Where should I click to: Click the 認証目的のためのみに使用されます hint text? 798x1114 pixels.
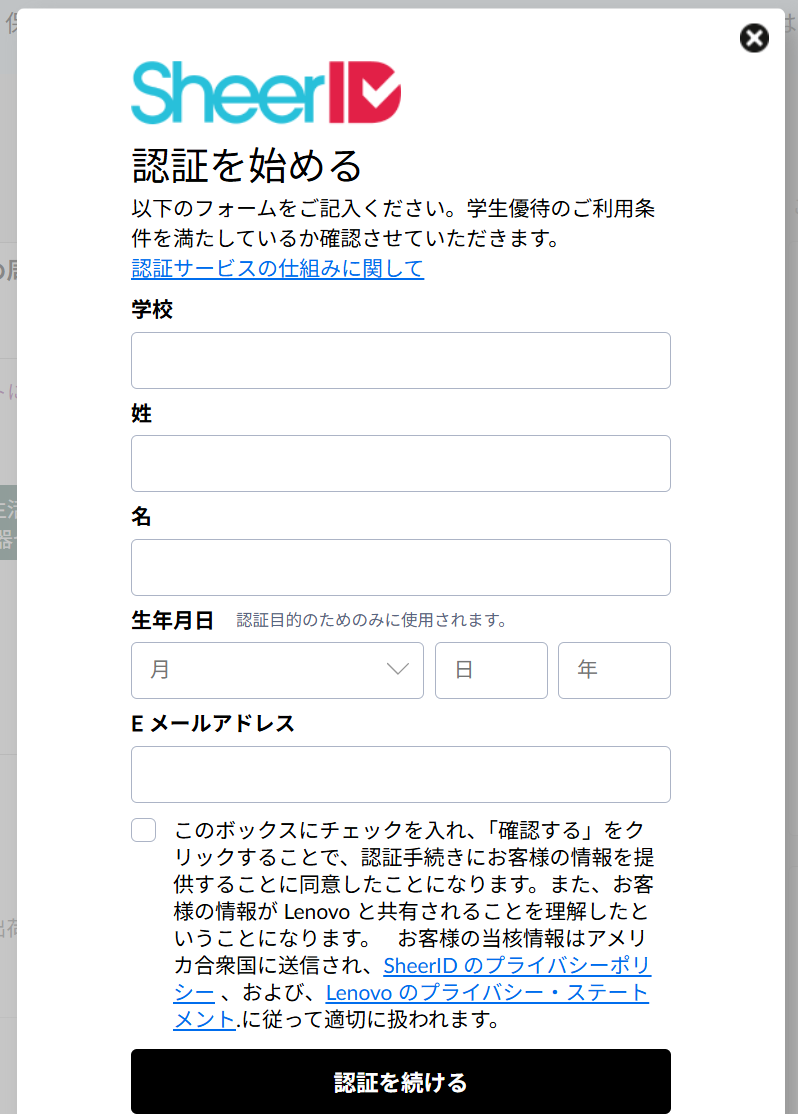[x=371, y=621]
